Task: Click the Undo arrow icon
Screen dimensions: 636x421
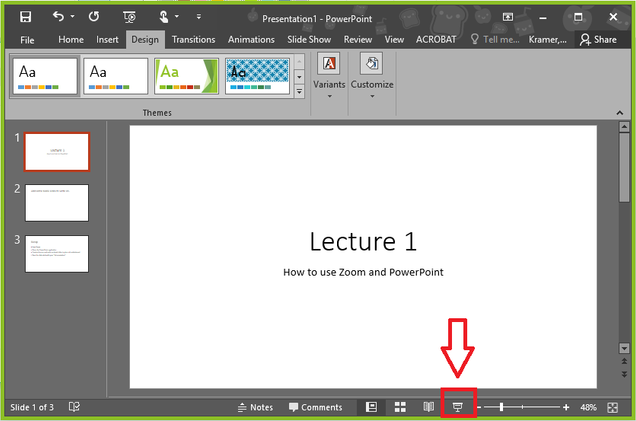Action: (x=58, y=17)
